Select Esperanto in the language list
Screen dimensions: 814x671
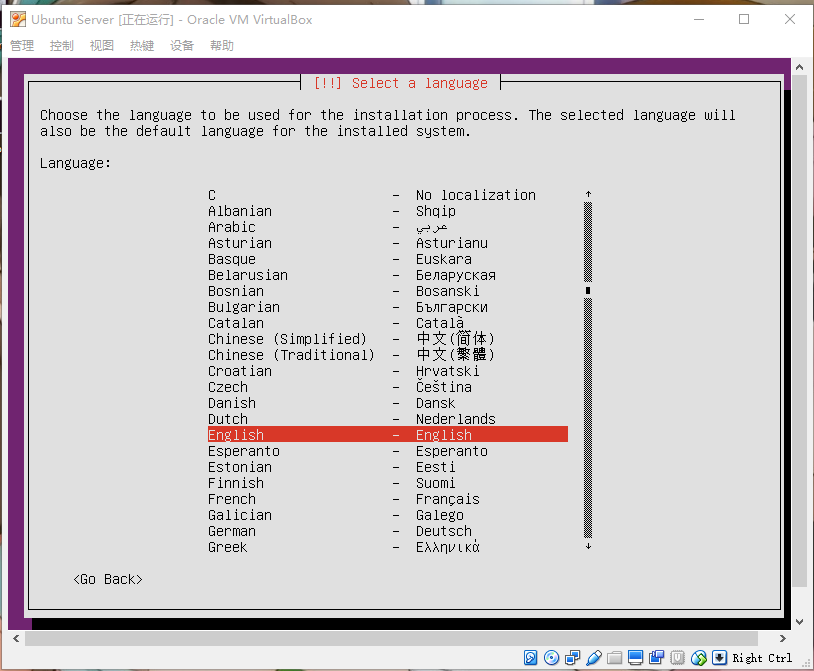[388, 451]
